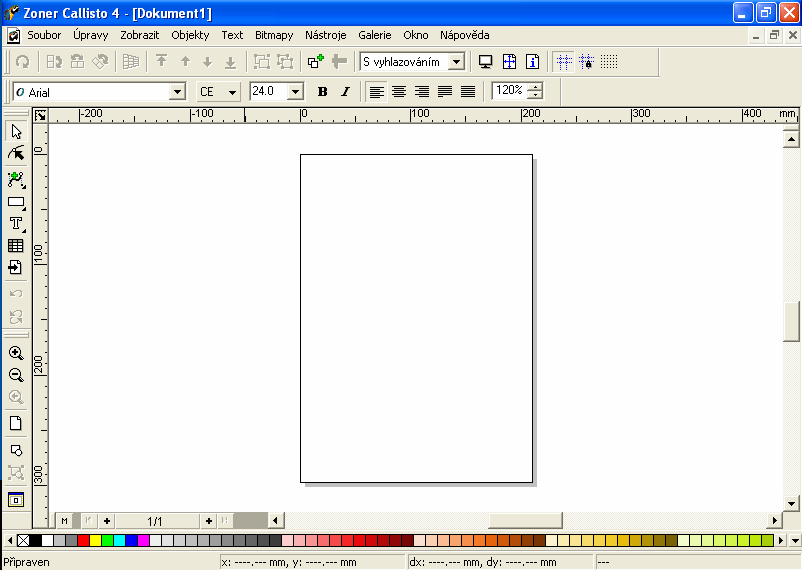The width and height of the screenshot is (802, 570).
Task: Select the Text tool
Action: (16, 224)
